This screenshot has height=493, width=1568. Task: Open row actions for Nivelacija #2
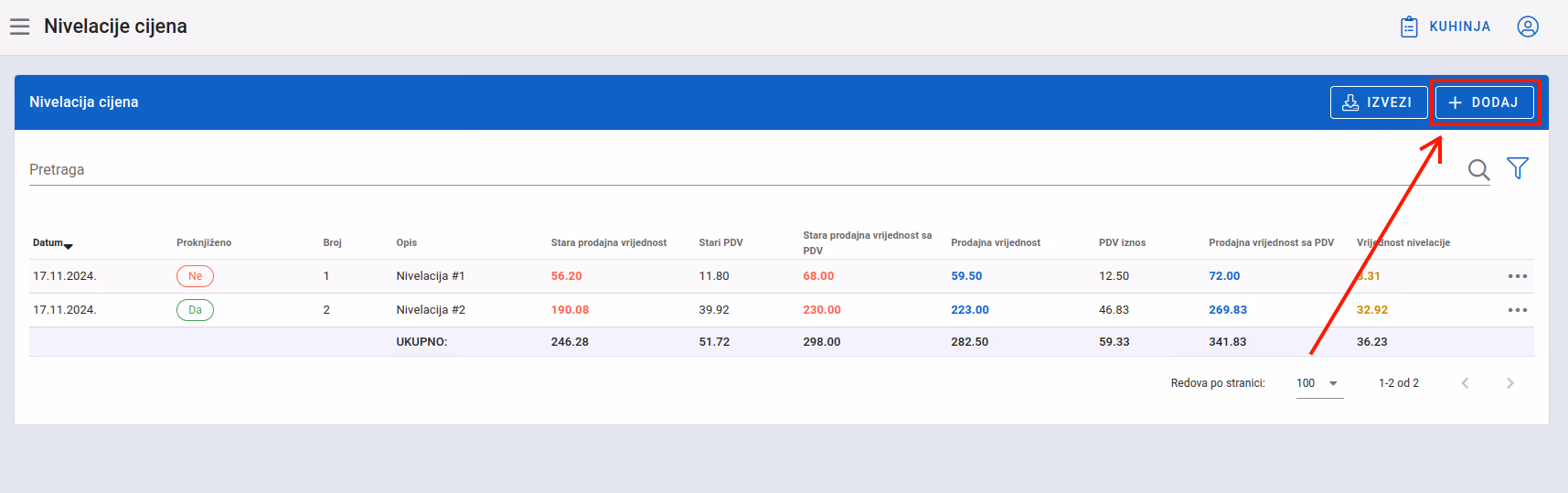pyautogui.click(x=1518, y=310)
